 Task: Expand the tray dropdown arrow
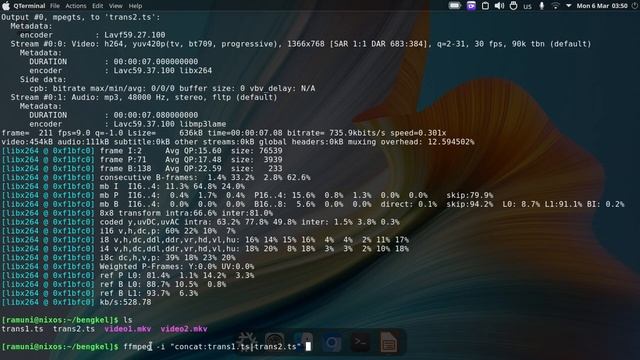[x=568, y=6]
